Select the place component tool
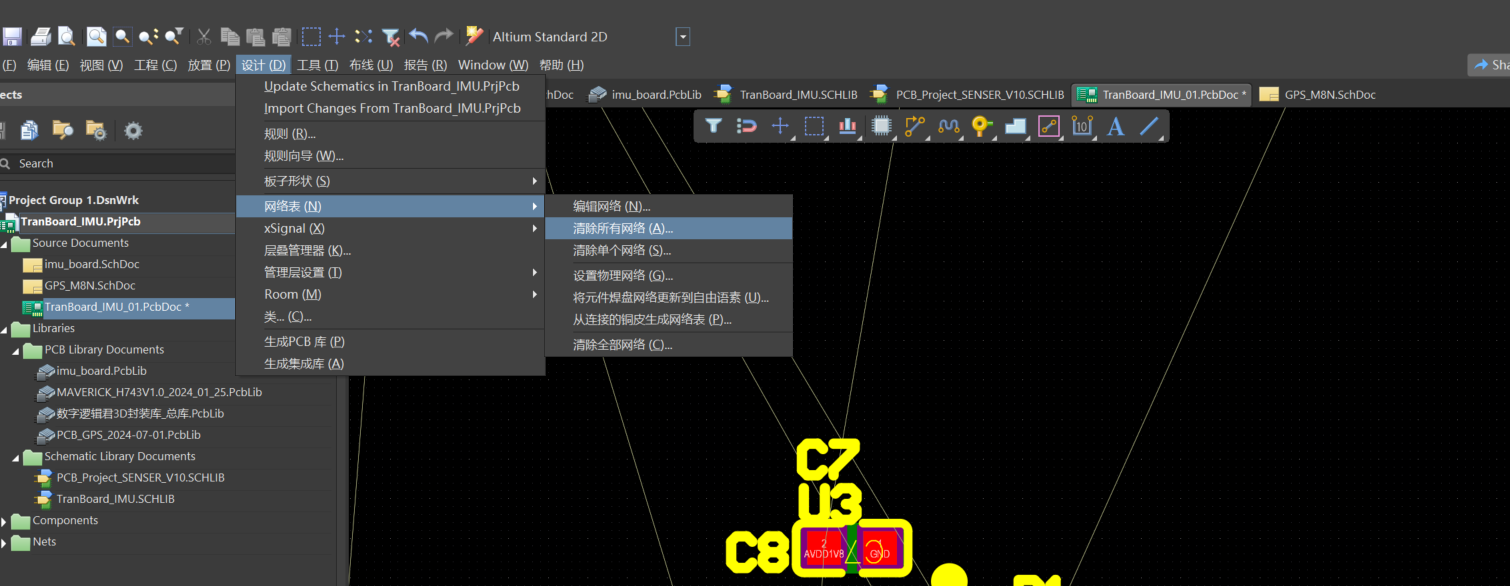The image size is (1510, 586). pos(880,126)
